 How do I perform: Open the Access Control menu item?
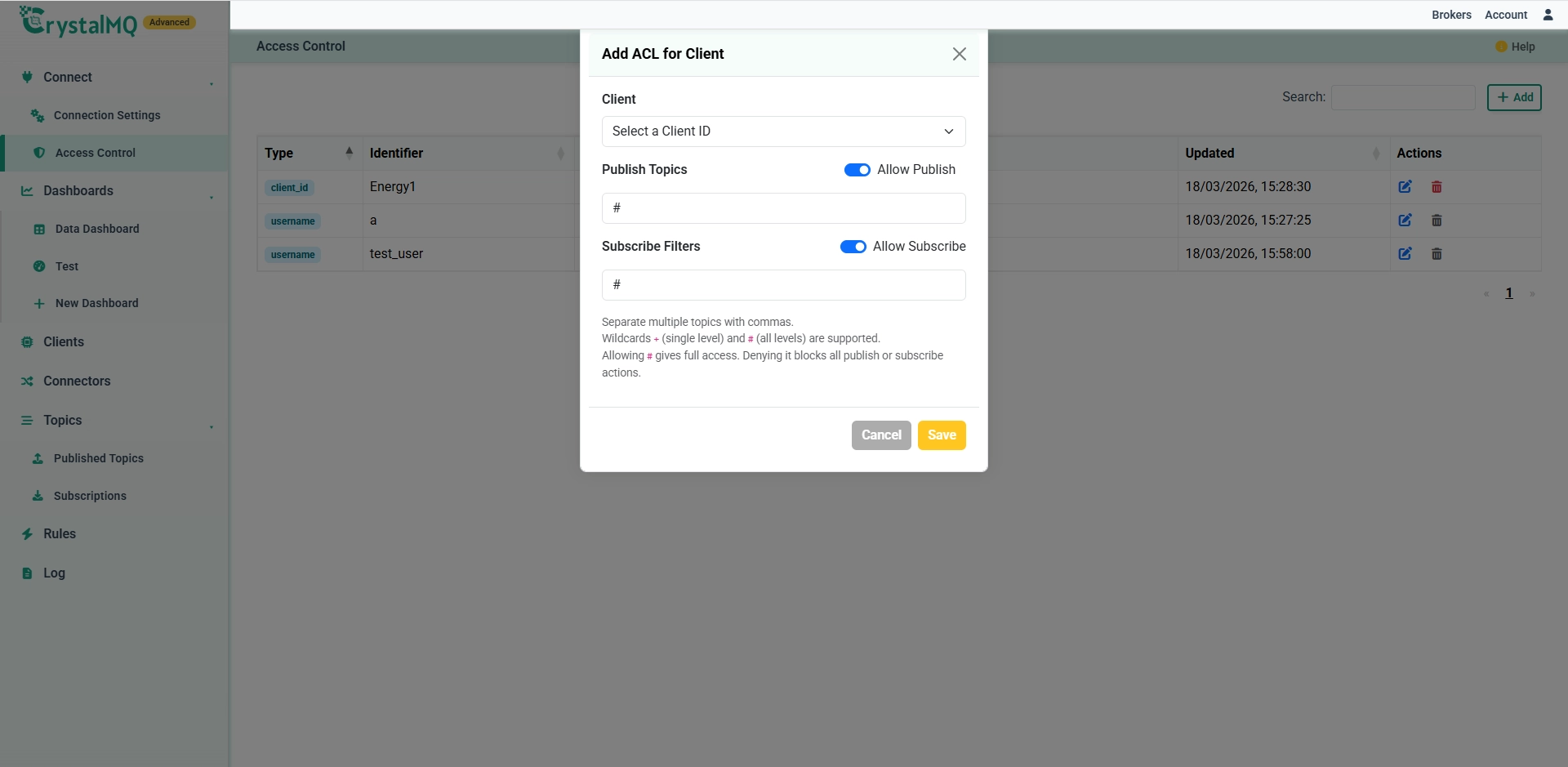point(96,153)
